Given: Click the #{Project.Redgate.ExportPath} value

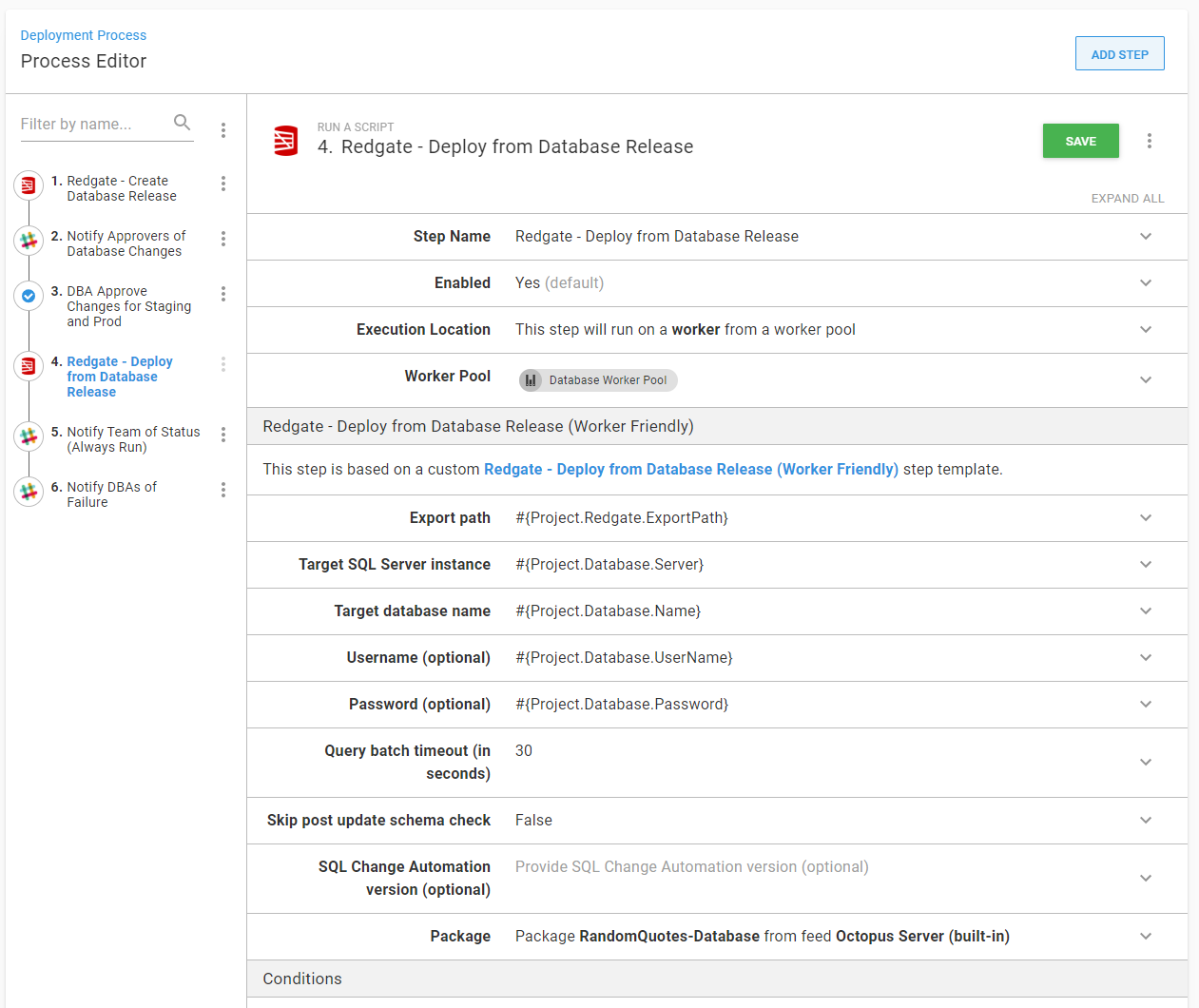Looking at the screenshot, I should (x=622, y=518).
